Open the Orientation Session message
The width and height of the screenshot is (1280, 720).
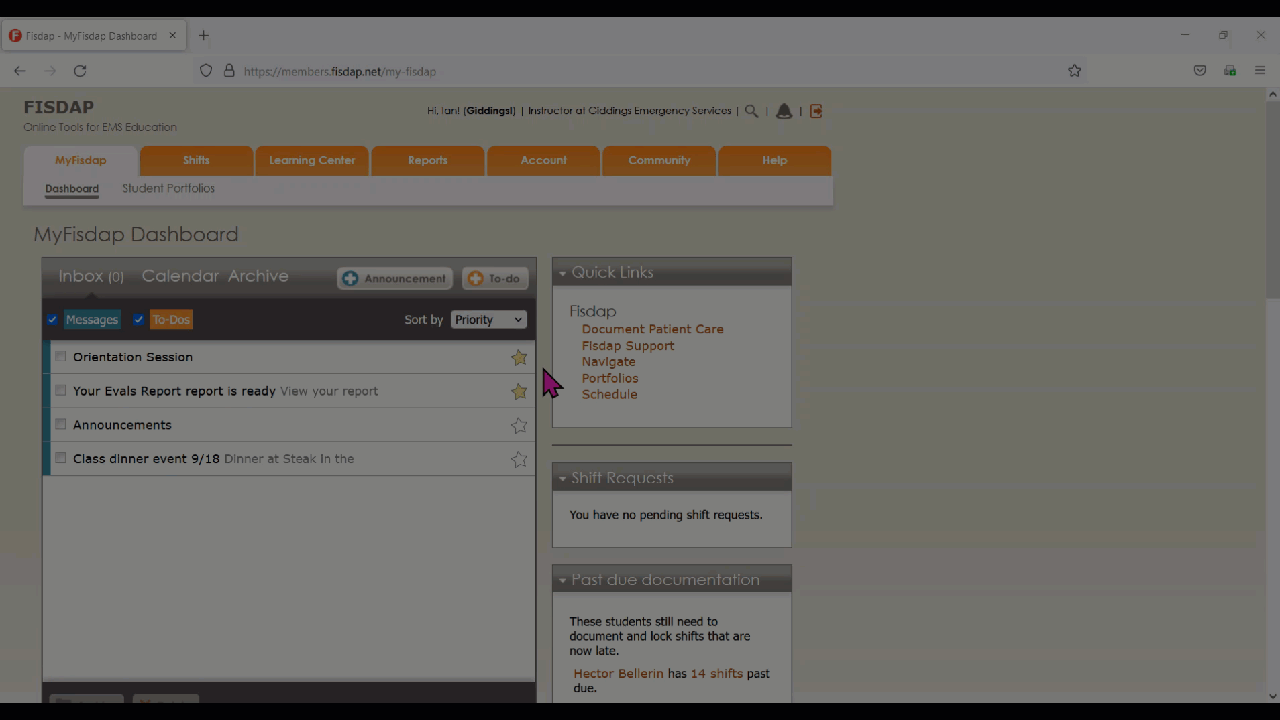pos(133,357)
